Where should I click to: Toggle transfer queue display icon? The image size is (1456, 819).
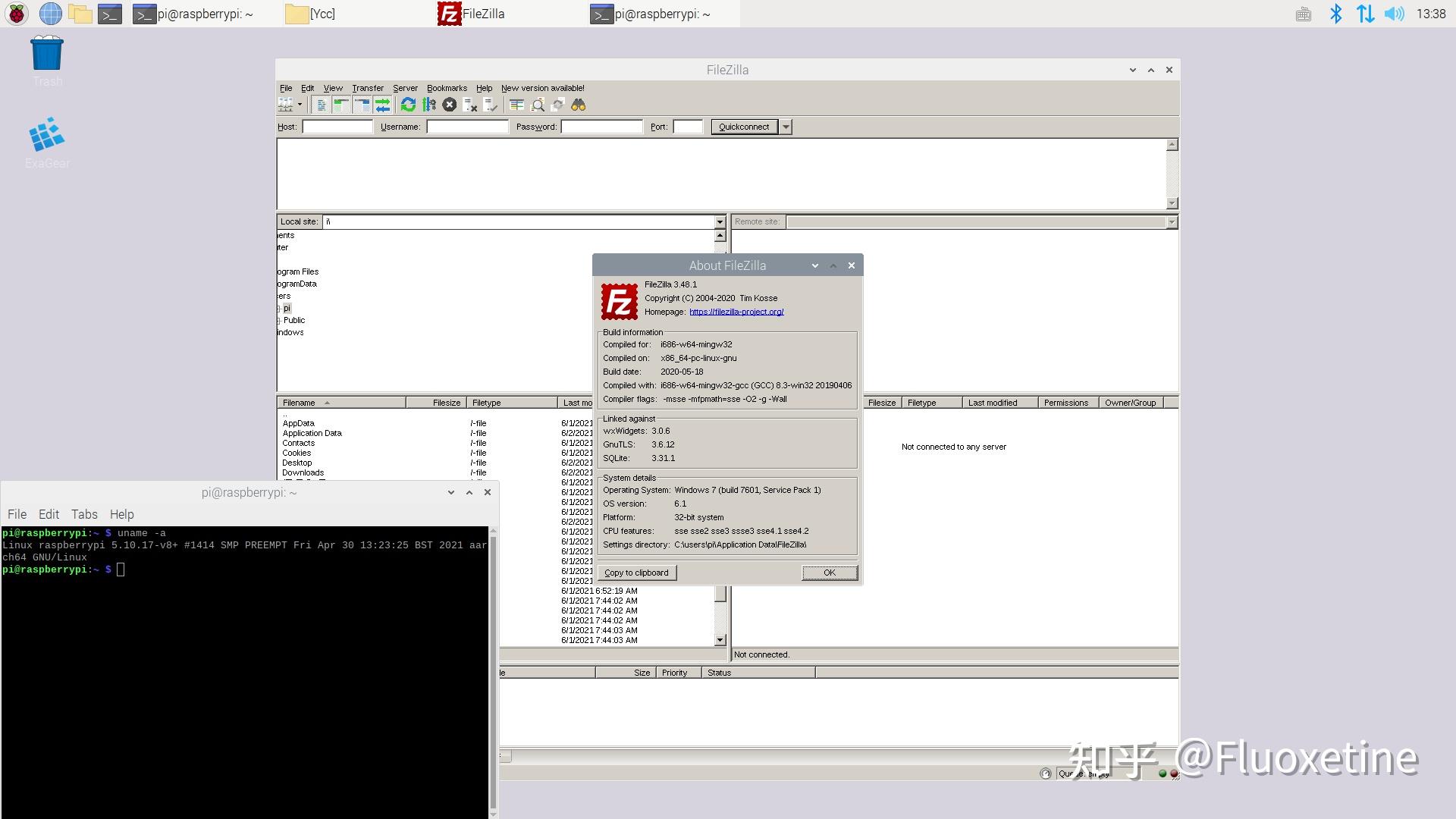[x=383, y=105]
